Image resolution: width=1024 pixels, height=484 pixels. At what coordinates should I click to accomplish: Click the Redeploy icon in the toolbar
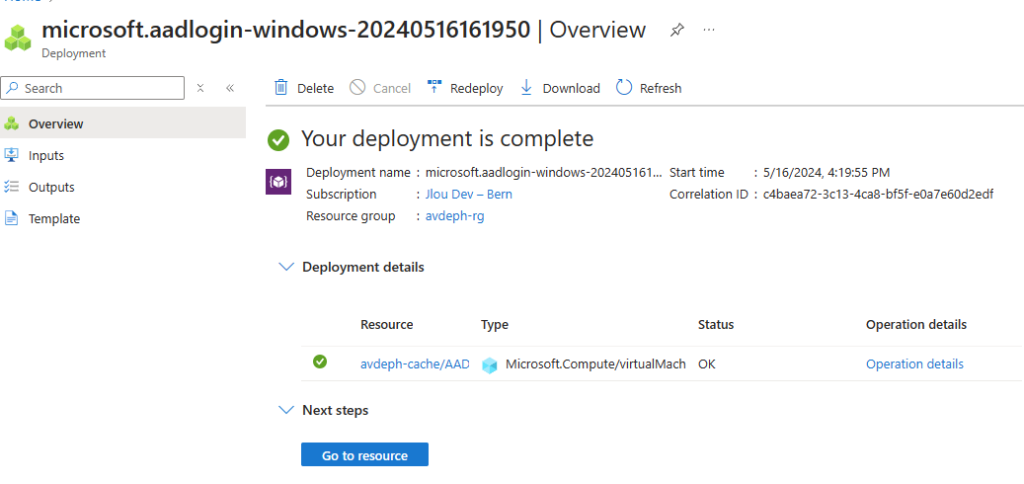pyautogui.click(x=434, y=87)
